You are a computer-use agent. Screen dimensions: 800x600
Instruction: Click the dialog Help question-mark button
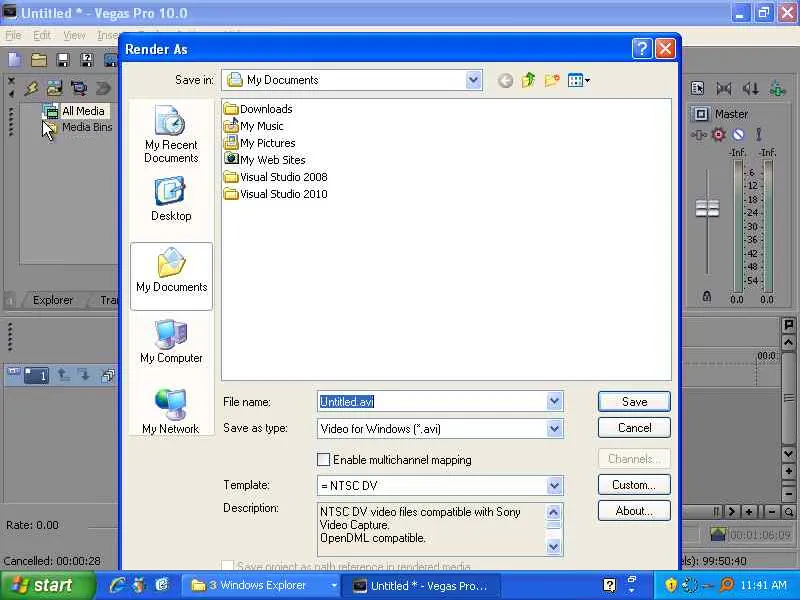(x=642, y=49)
